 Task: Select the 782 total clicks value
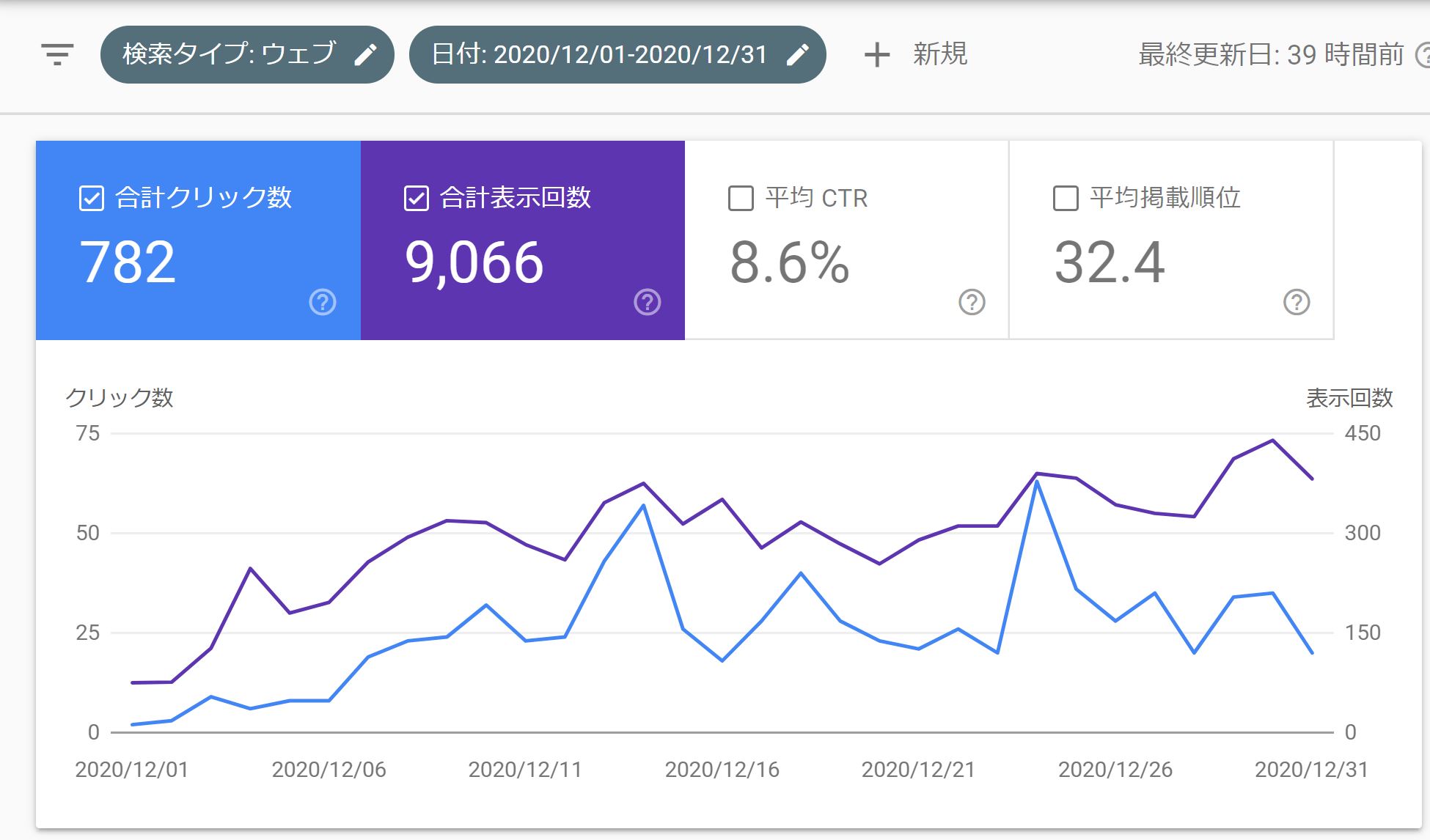[128, 262]
